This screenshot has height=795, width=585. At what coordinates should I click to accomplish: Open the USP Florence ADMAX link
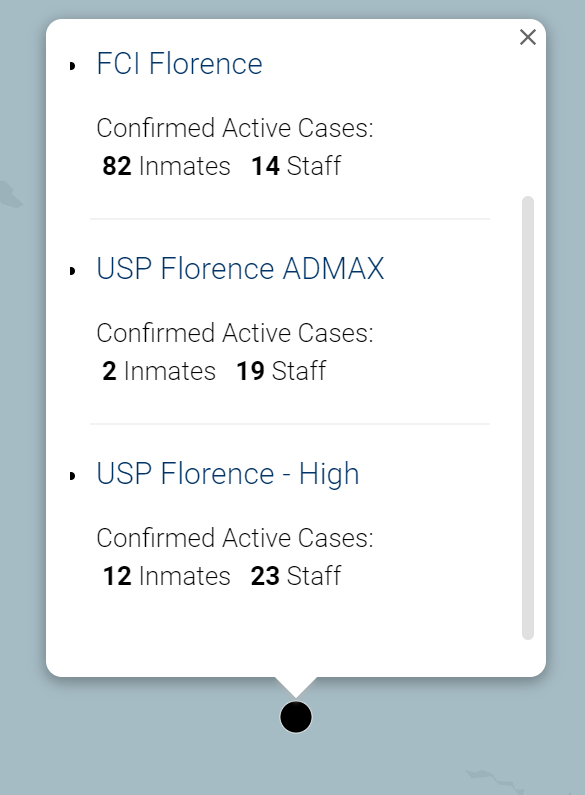coord(240,269)
